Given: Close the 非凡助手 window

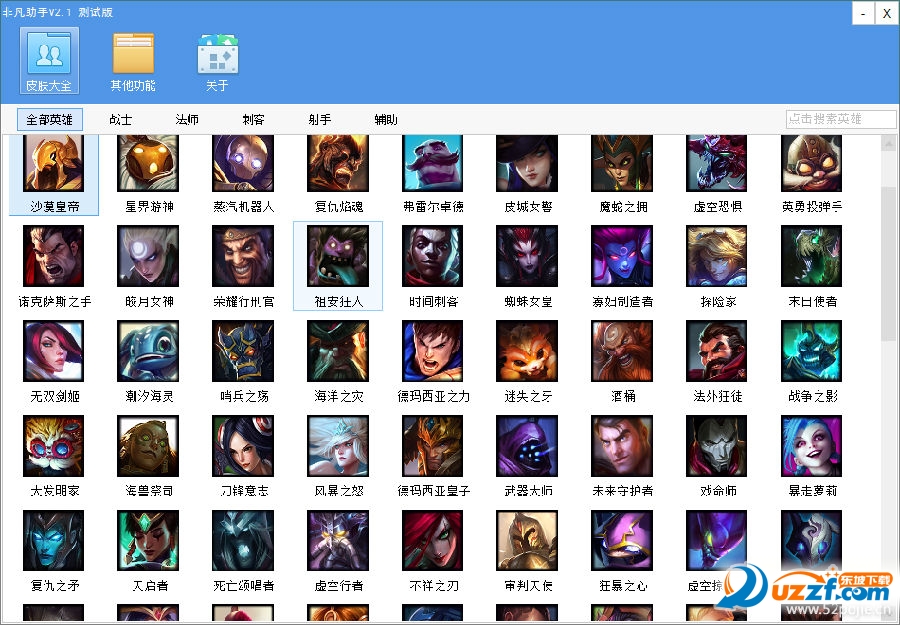Looking at the screenshot, I should click(886, 13).
